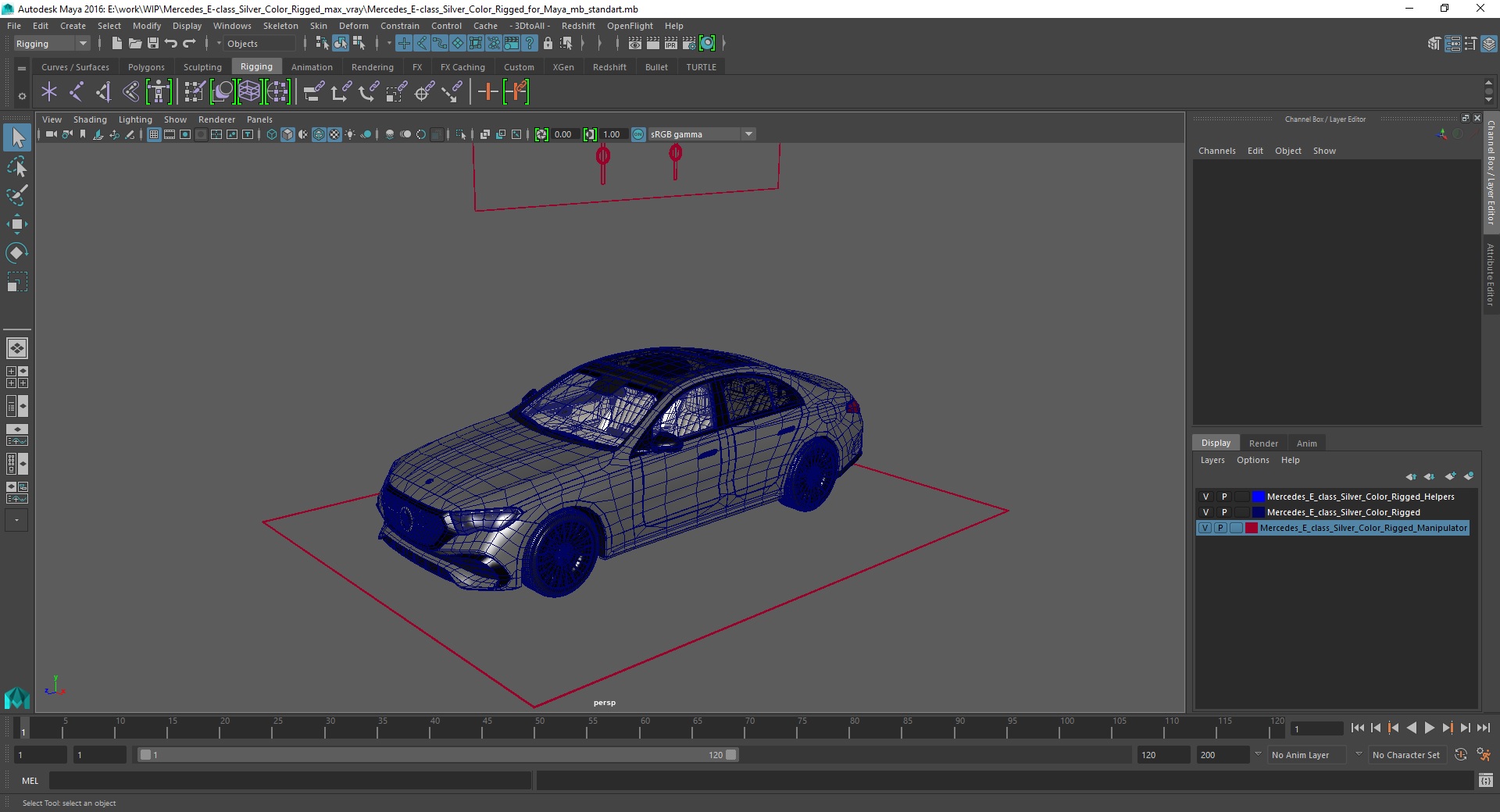Click the New Scene file icon

(x=117, y=44)
